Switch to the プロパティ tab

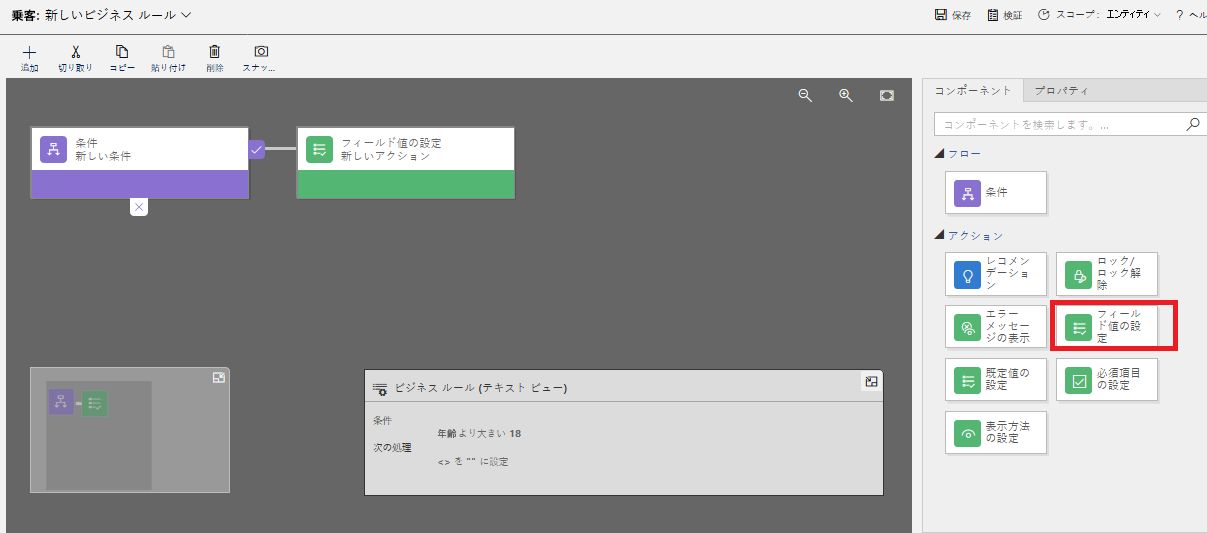pyautogui.click(x=1062, y=90)
